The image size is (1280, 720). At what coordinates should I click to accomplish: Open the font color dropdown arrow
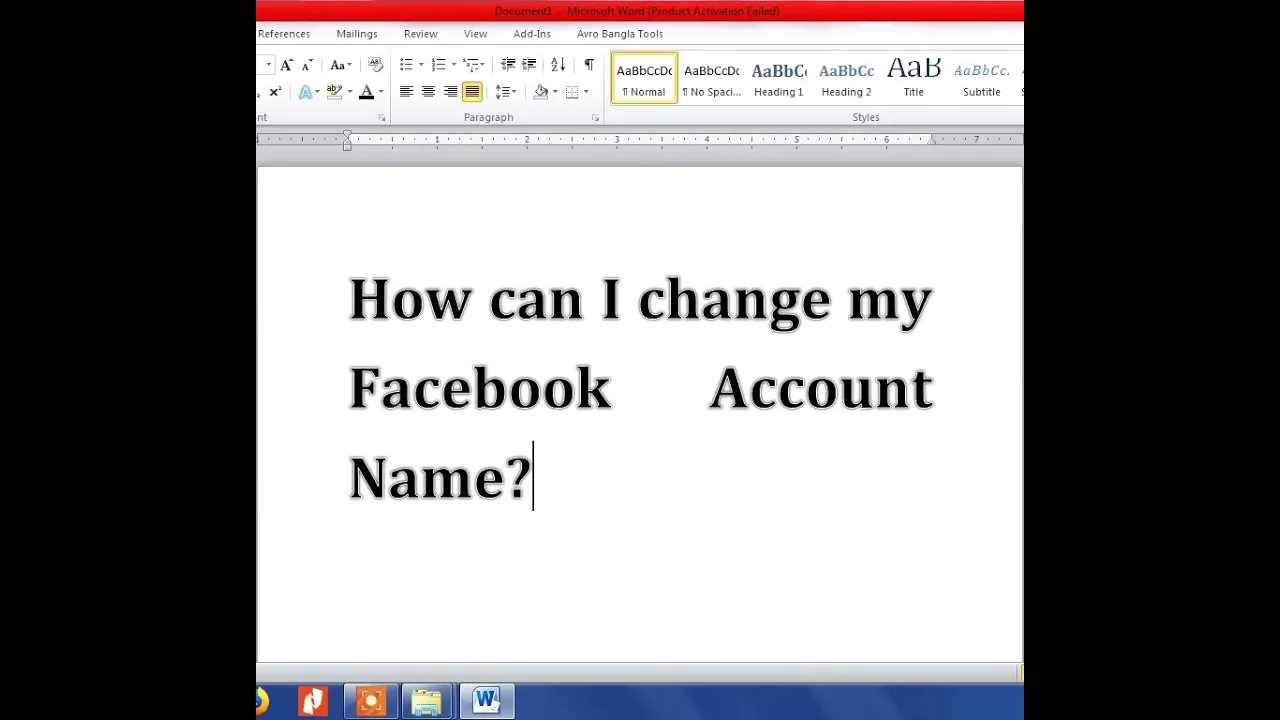pyautogui.click(x=381, y=92)
